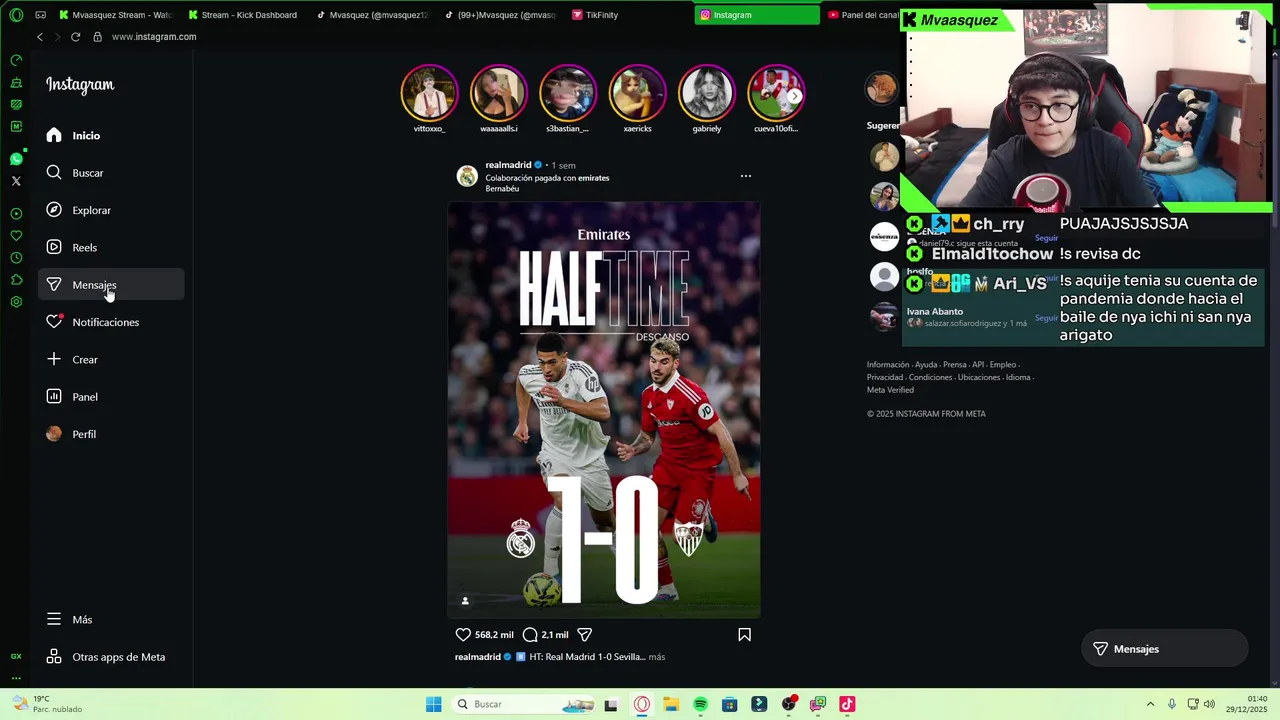Image resolution: width=1280 pixels, height=720 pixels.
Task: Open Perfil profile avatar
Action: click(x=54, y=434)
